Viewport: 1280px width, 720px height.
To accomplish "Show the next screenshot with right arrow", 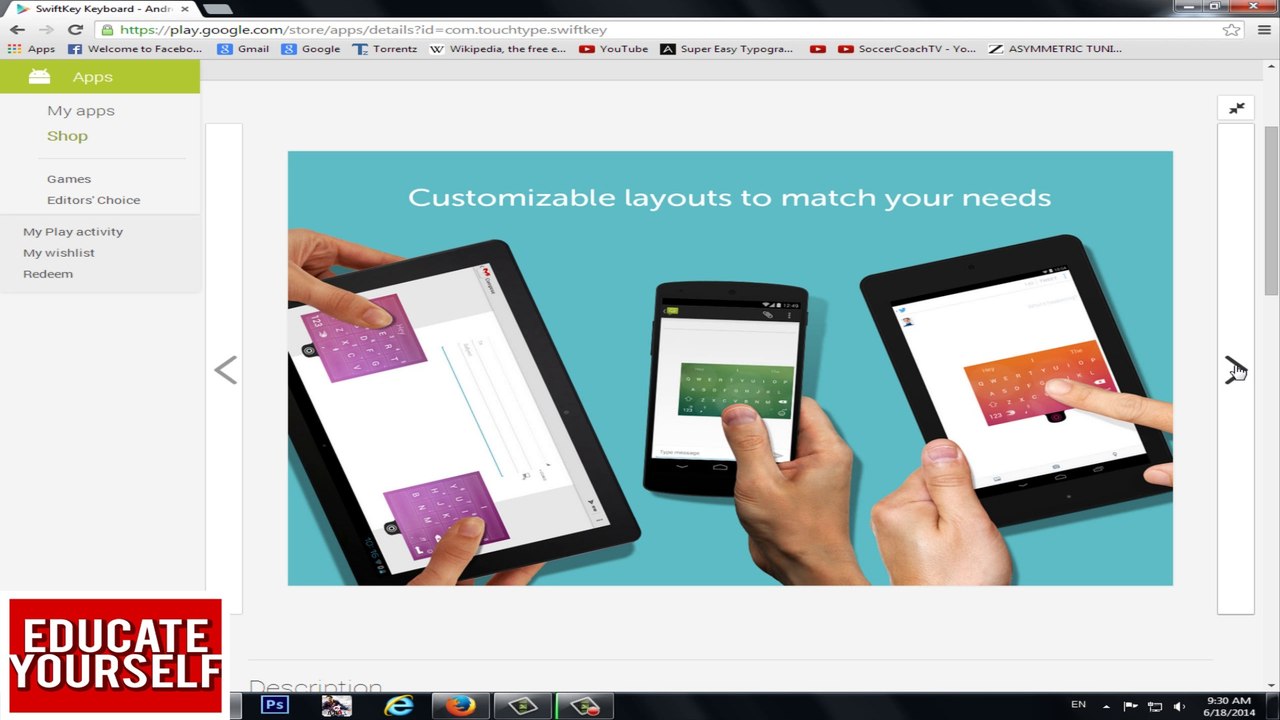I will click(x=1236, y=370).
